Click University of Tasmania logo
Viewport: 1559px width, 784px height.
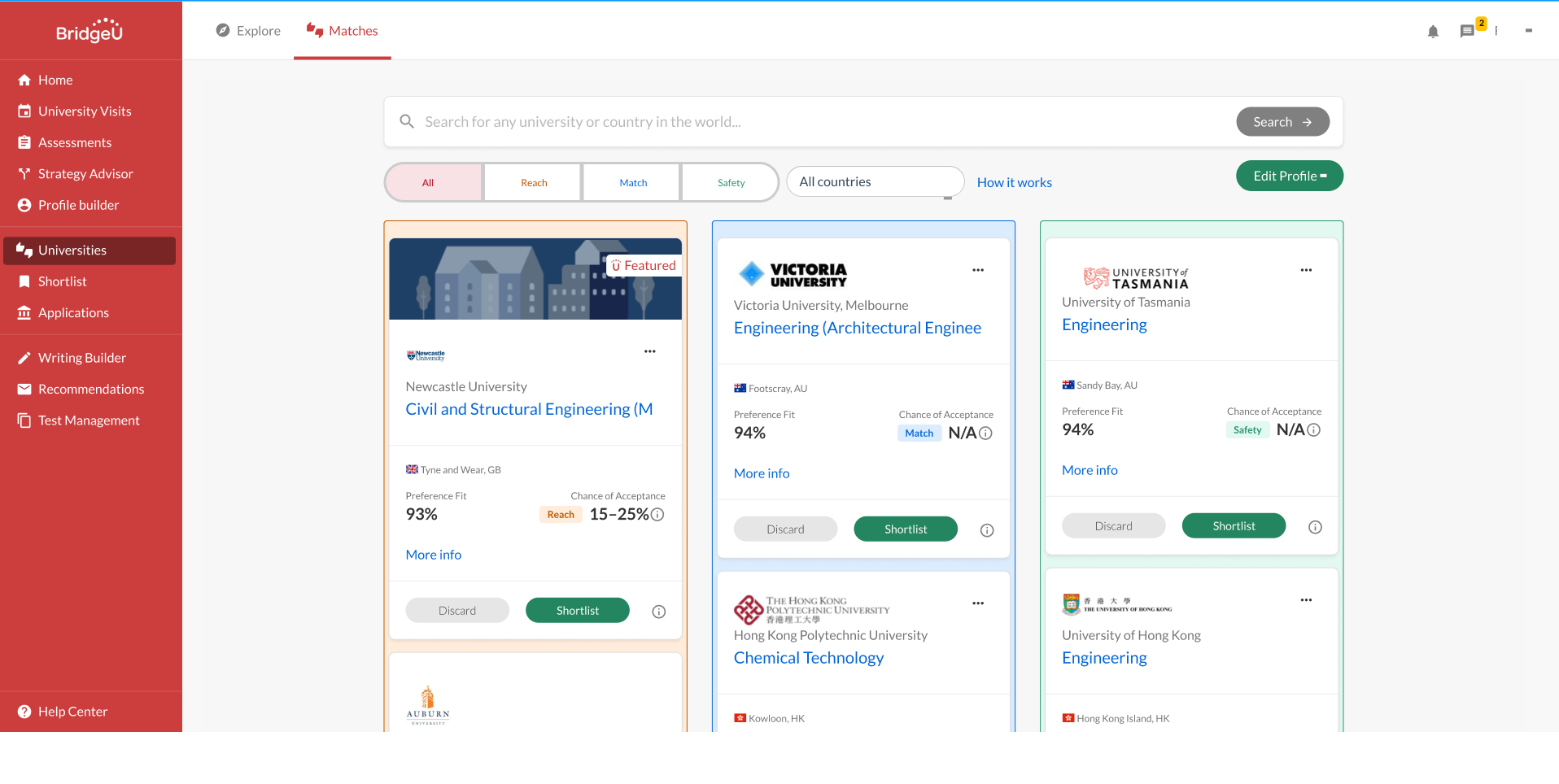point(1136,278)
